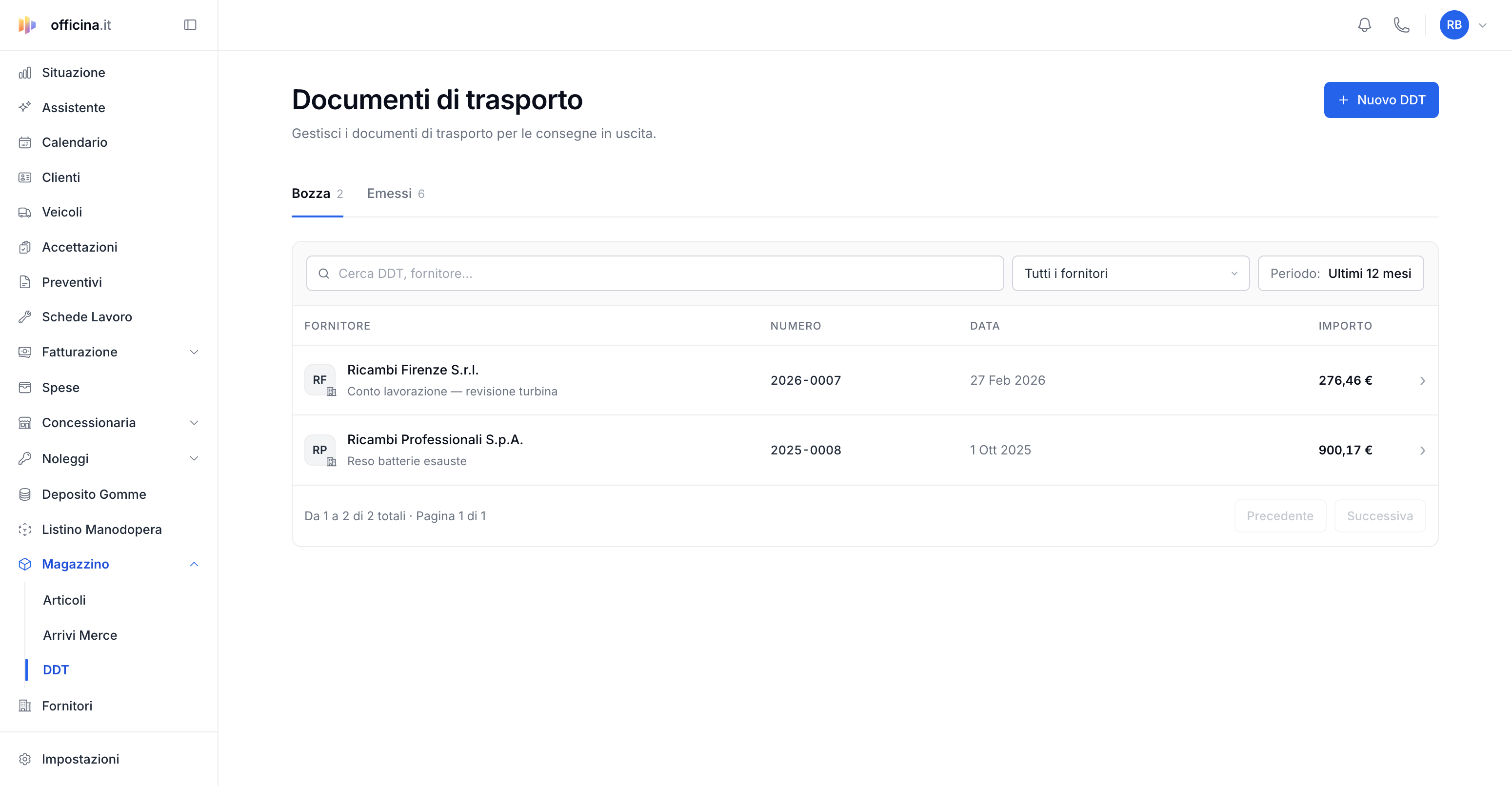Open Arrivi Merce under Magazzino

pyautogui.click(x=80, y=635)
